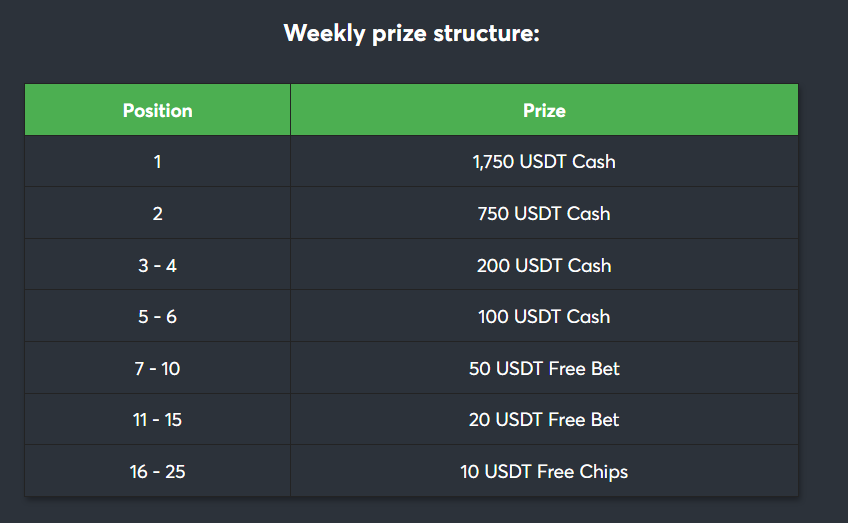The image size is (848, 523).
Task: Click the 16 - 25 position cell
Action: point(157,471)
